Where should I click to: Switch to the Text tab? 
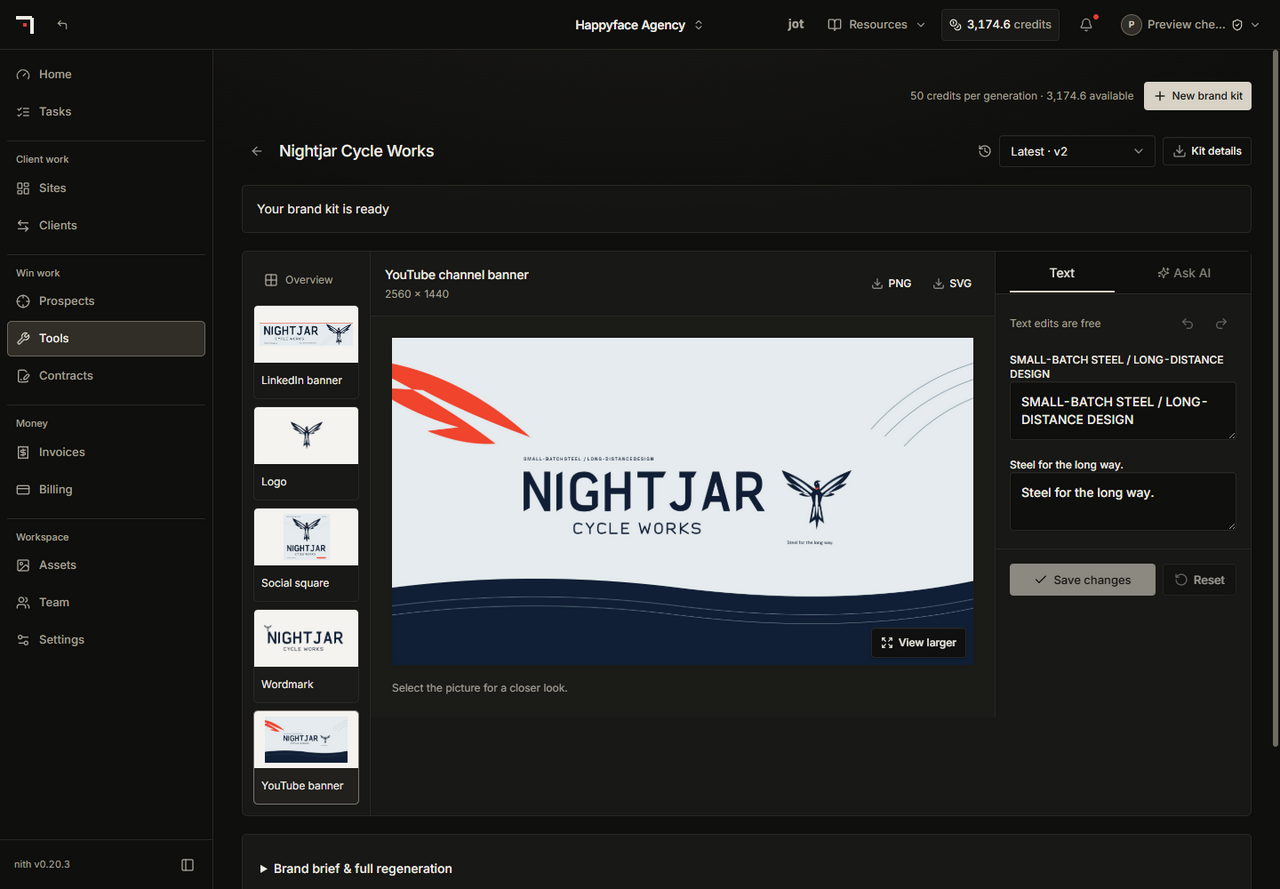click(x=1062, y=273)
